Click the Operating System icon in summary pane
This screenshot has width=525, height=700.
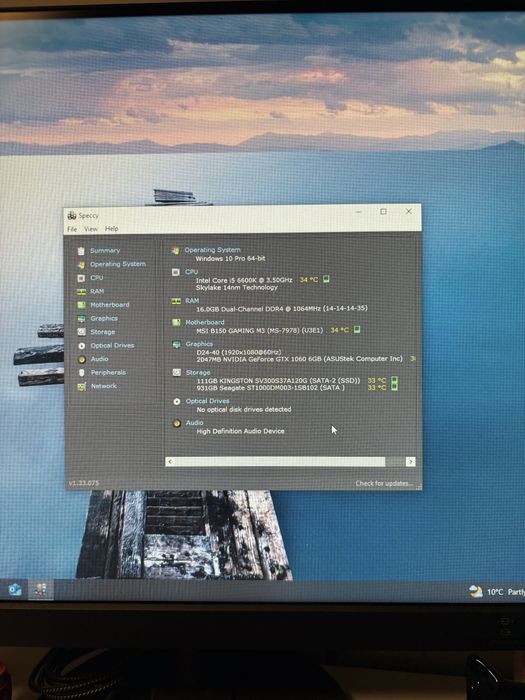click(175, 250)
